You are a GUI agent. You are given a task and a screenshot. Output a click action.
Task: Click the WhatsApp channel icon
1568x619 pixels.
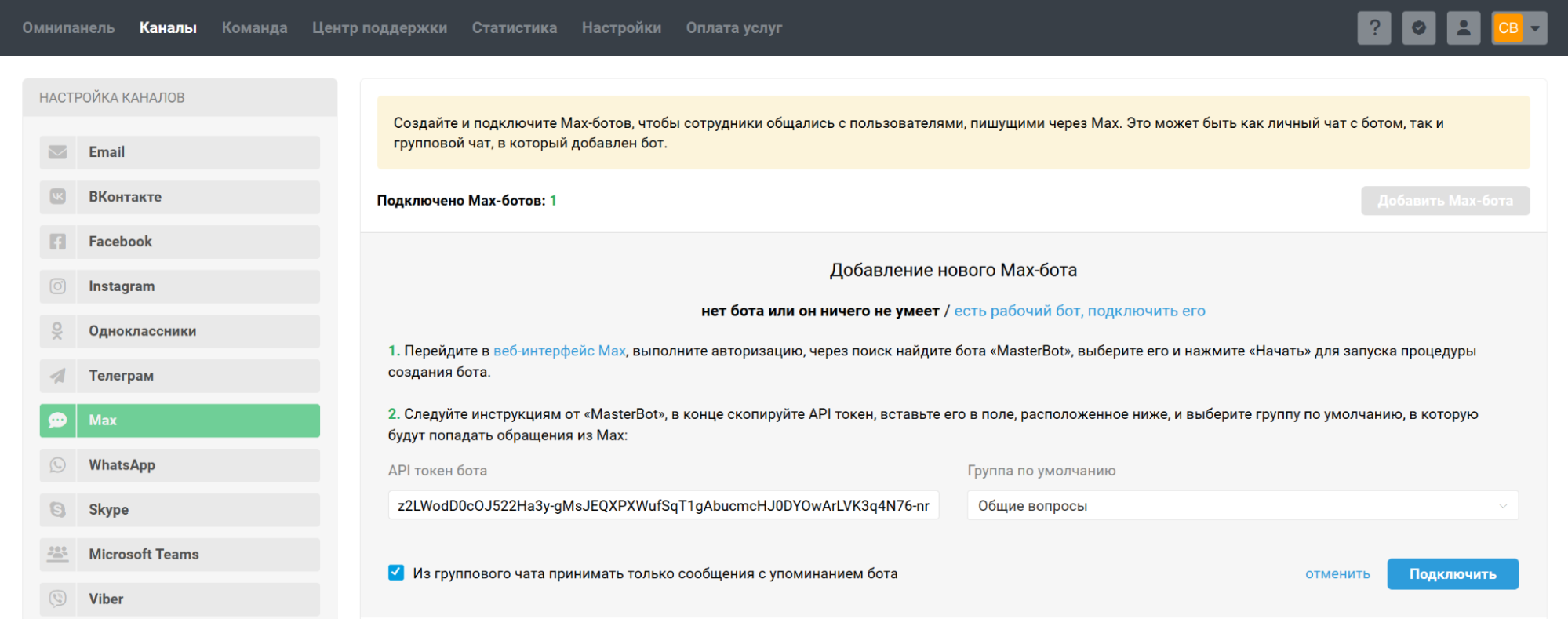coord(58,465)
